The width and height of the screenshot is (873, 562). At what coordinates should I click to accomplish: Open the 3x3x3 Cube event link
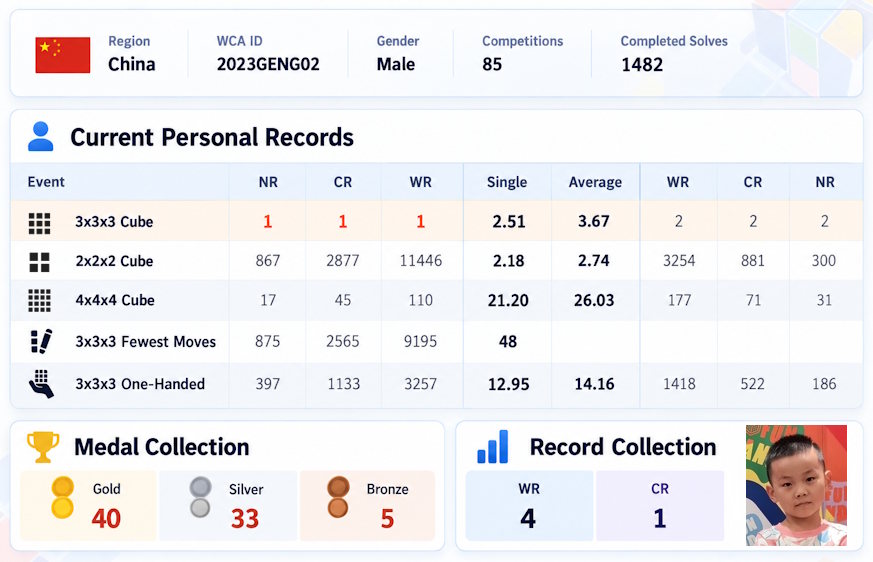click(x=114, y=222)
